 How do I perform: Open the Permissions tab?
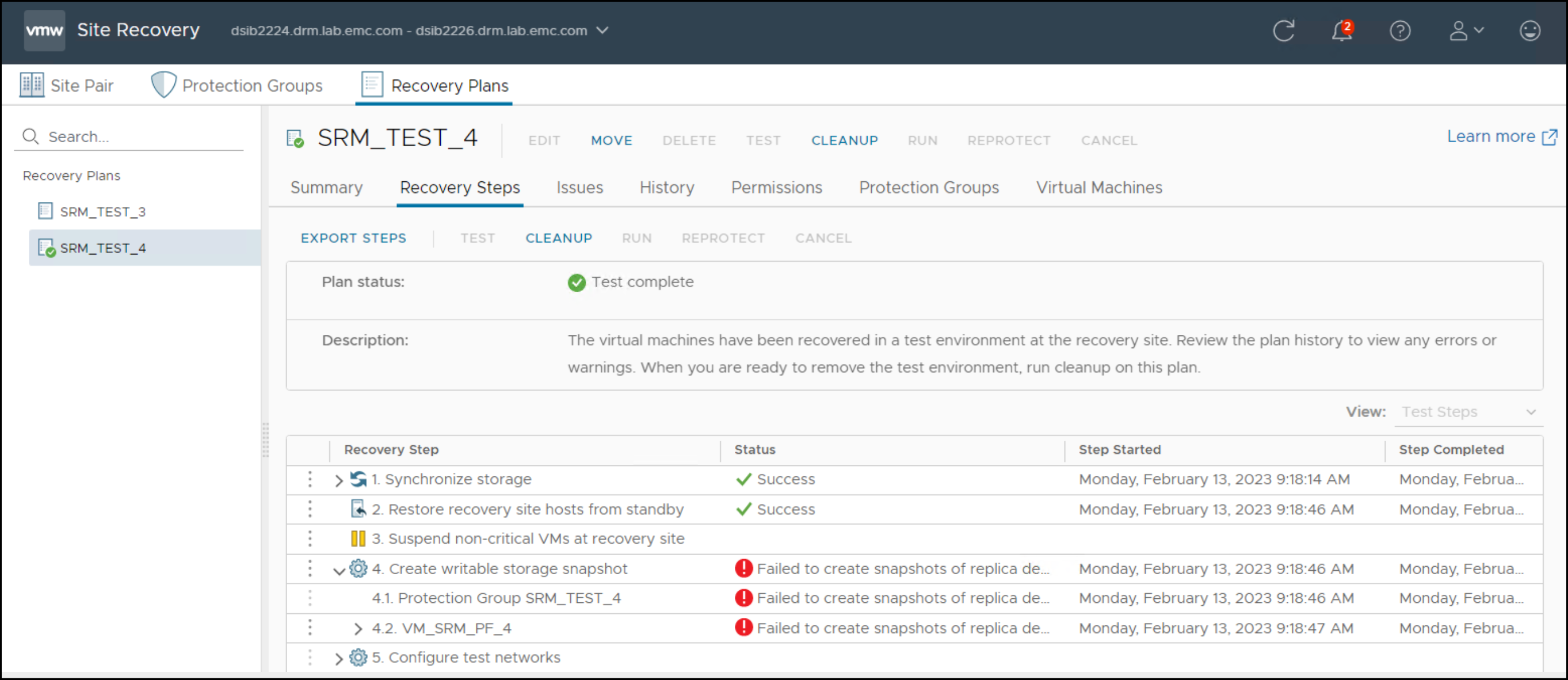click(776, 188)
